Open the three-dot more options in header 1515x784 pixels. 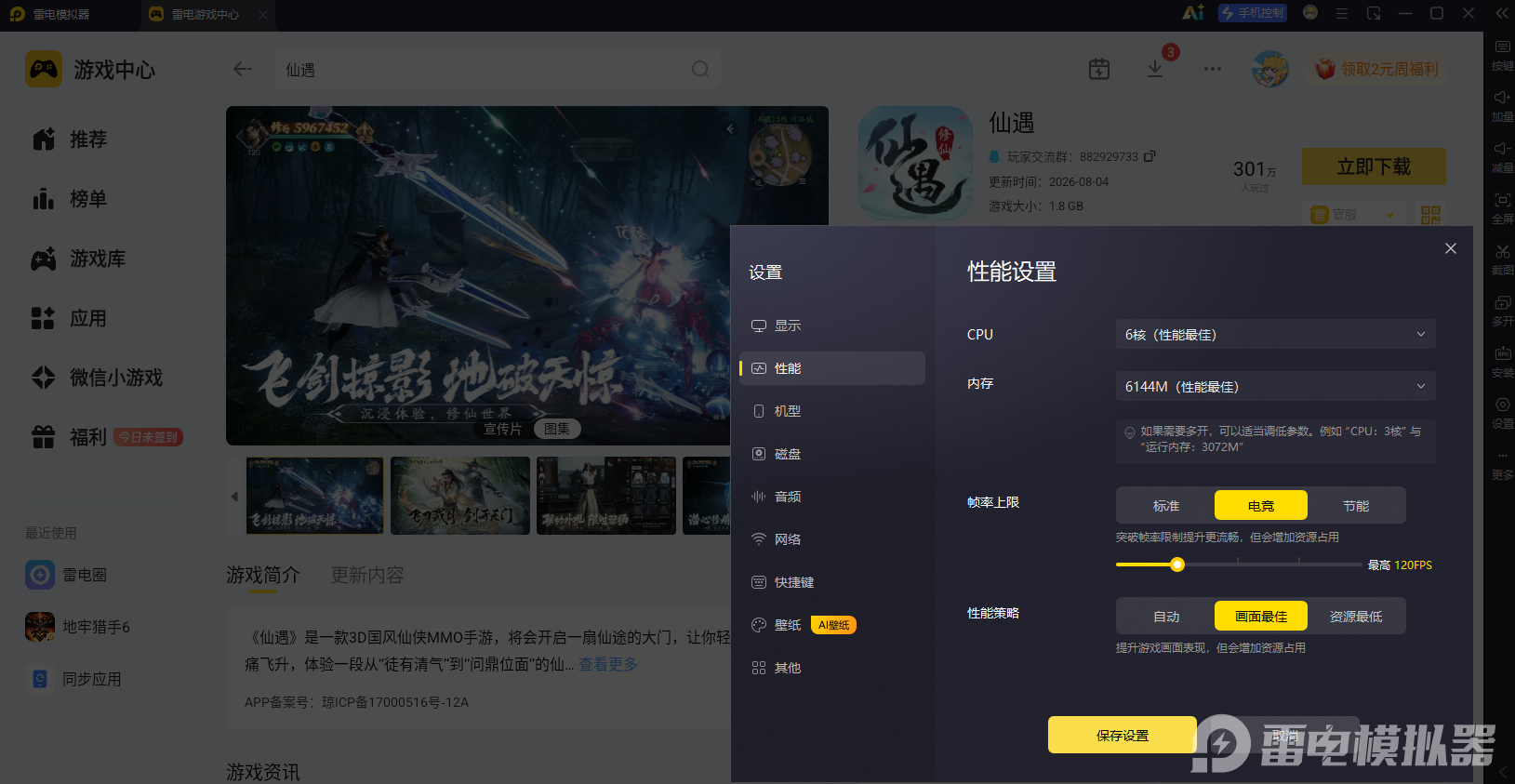point(1213,69)
